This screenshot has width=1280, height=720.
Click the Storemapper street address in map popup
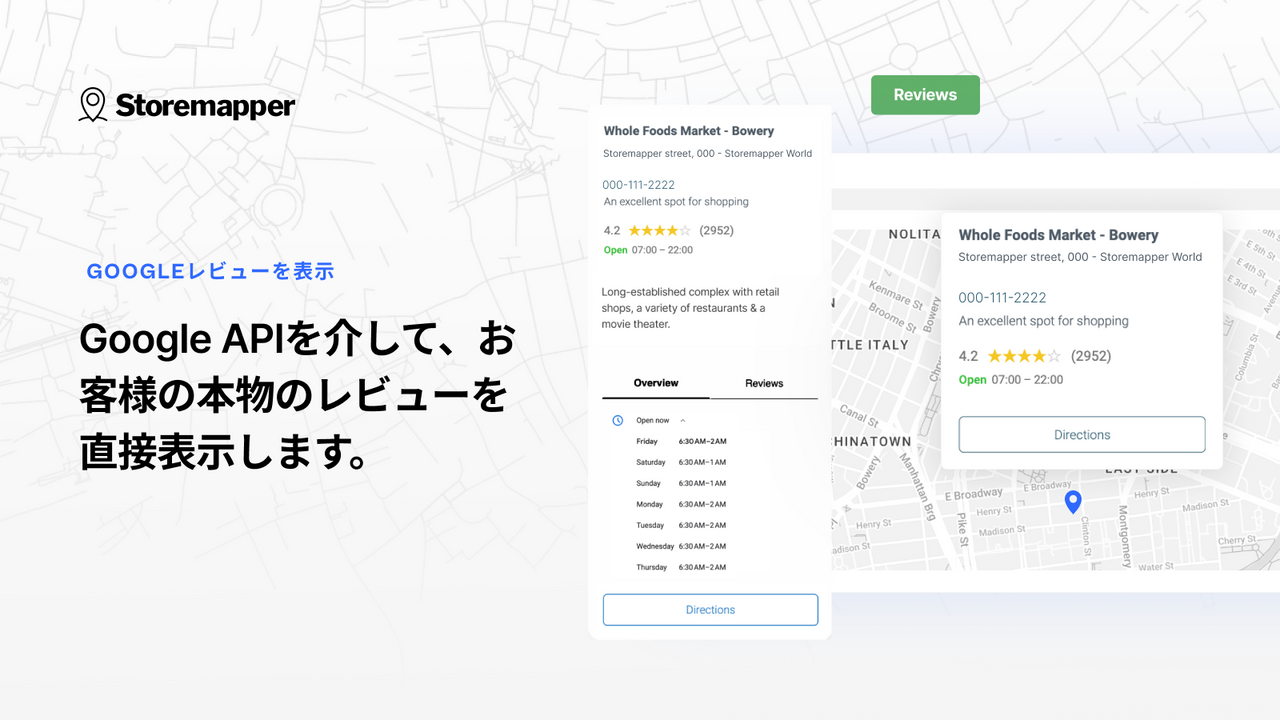point(1080,257)
